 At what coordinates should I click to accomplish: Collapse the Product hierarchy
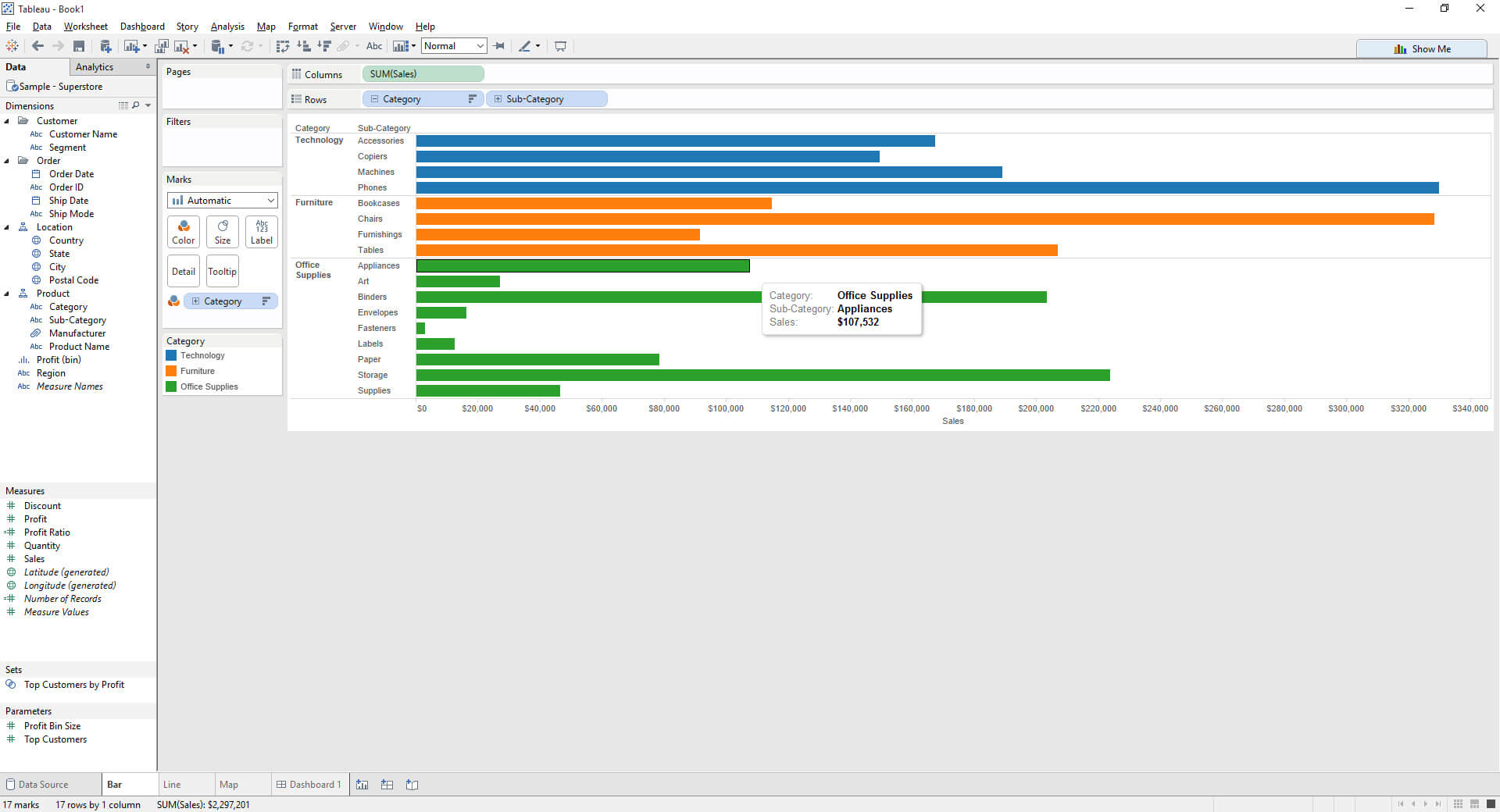(x=7, y=294)
